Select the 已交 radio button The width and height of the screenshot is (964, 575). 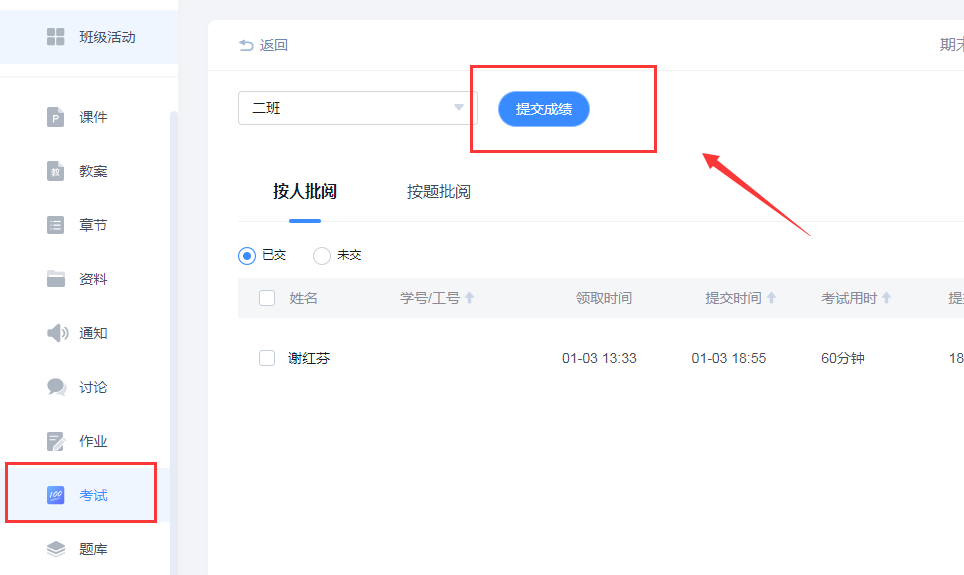247,256
